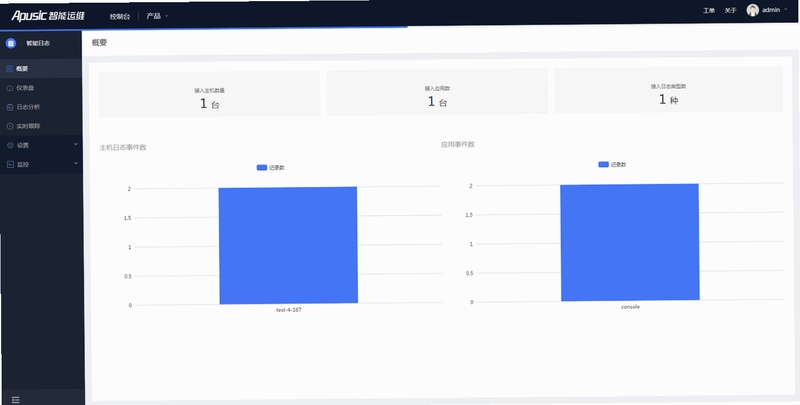Click the Apusic 智能运维 logo
Viewport: 800px width, 405px height.
pyautogui.click(x=48, y=16)
